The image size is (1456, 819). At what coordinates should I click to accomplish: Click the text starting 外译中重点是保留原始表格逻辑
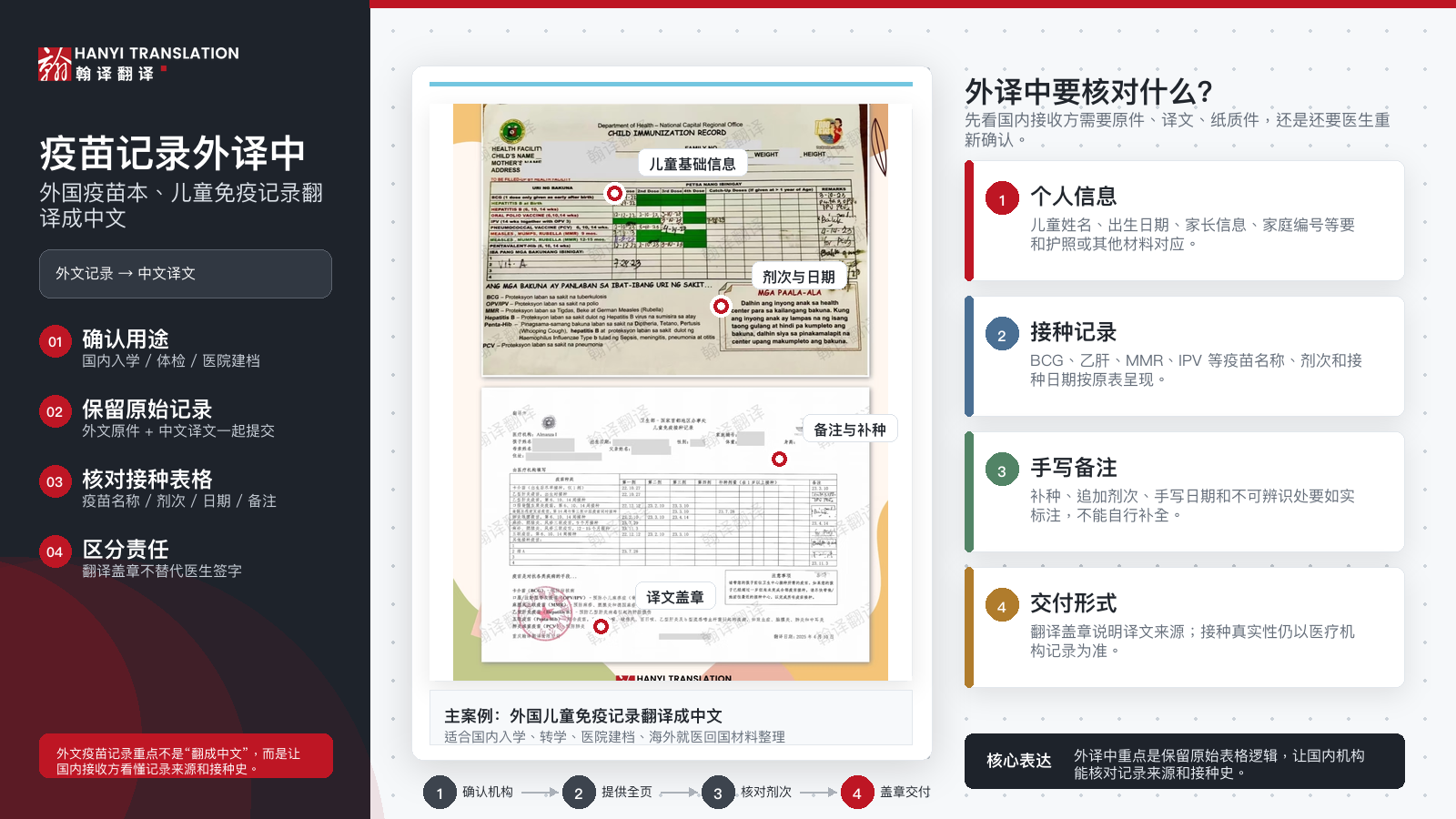[1219, 764]
